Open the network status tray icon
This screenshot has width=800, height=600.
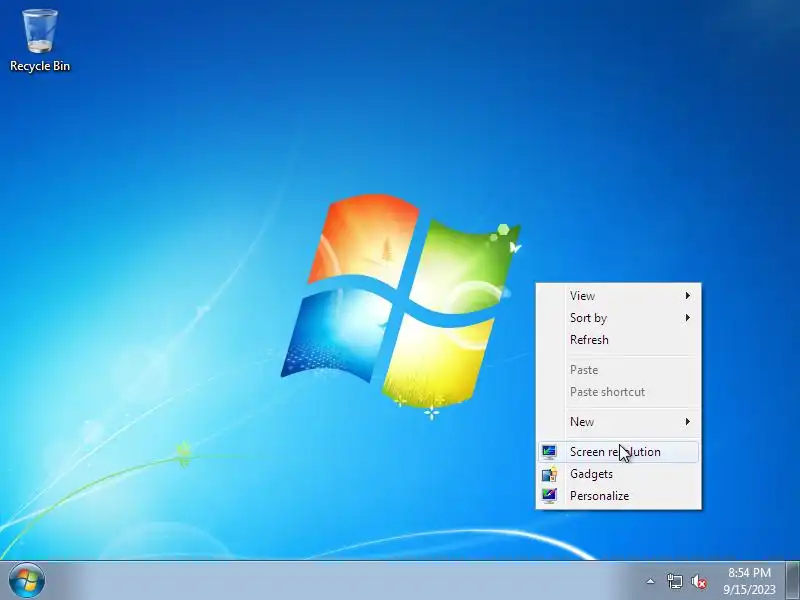pos(674,581)
